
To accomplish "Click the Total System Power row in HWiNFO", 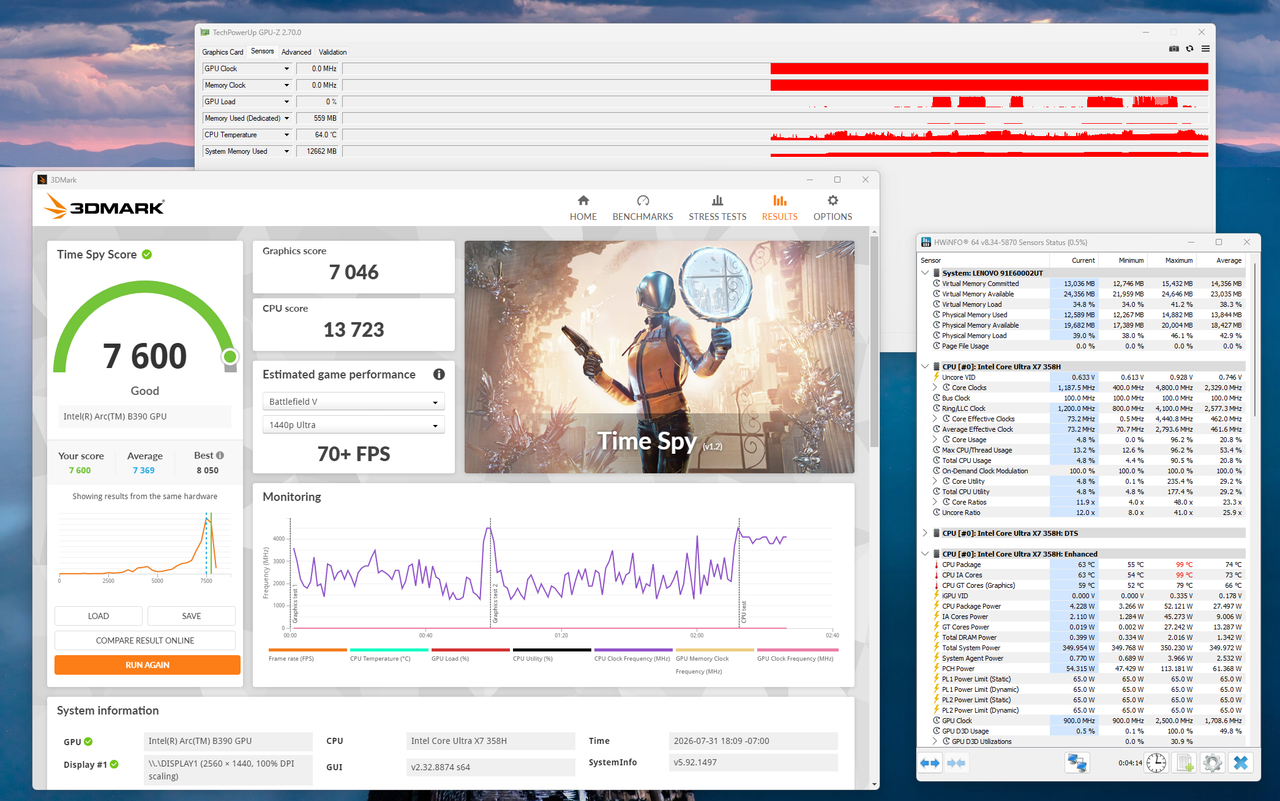I will pyautogui.click(x=1083, y=648).
